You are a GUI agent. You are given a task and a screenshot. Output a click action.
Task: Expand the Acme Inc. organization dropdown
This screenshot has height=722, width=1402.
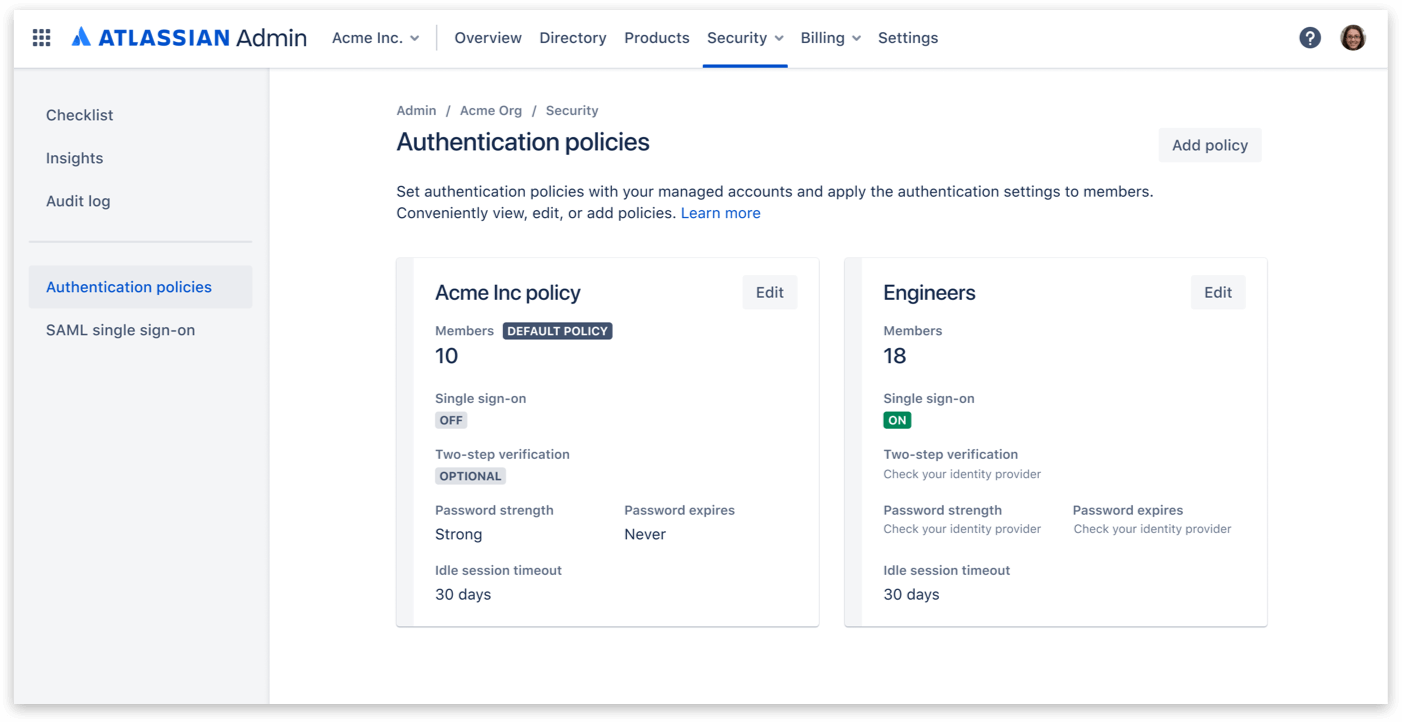pos(376,38)
